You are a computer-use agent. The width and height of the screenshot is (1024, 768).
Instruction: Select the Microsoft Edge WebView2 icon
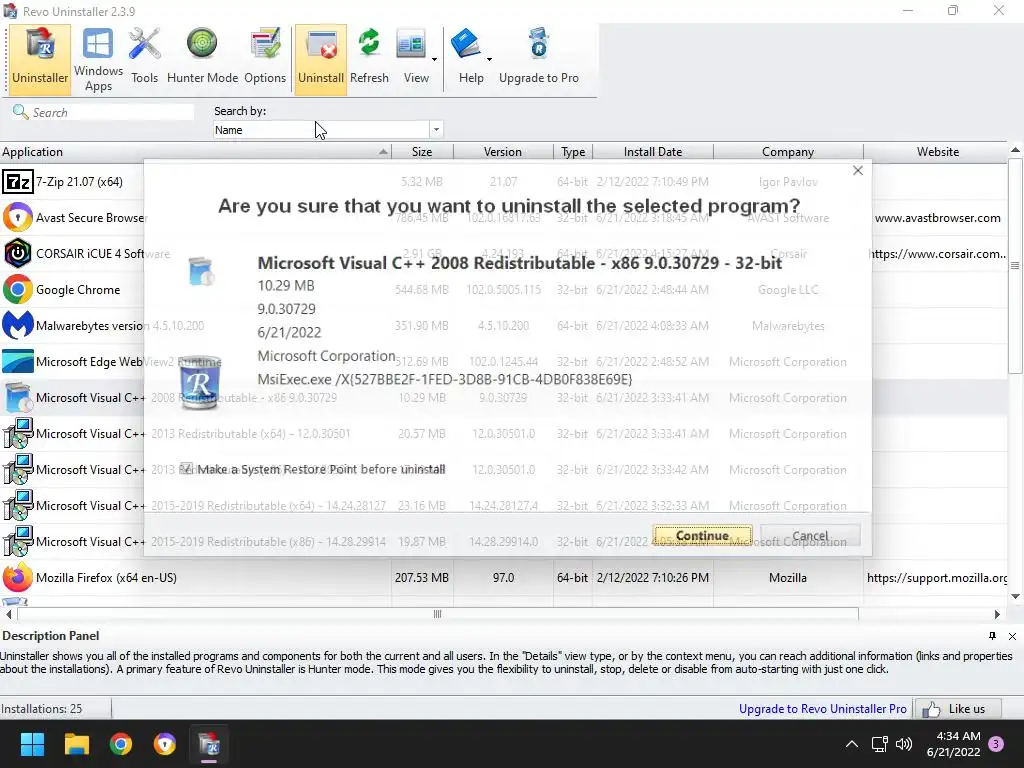click(18, 361)
